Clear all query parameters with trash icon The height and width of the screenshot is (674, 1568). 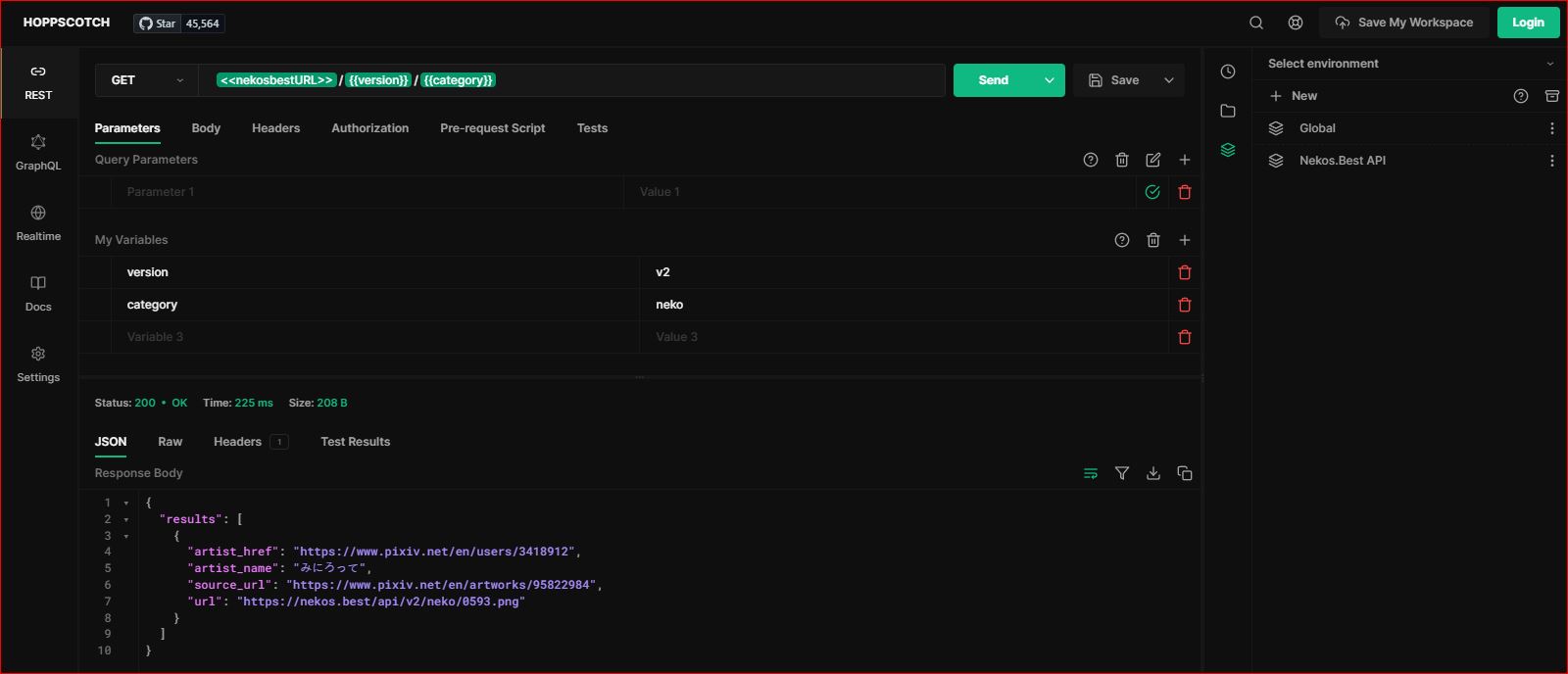click(1122, 160)
